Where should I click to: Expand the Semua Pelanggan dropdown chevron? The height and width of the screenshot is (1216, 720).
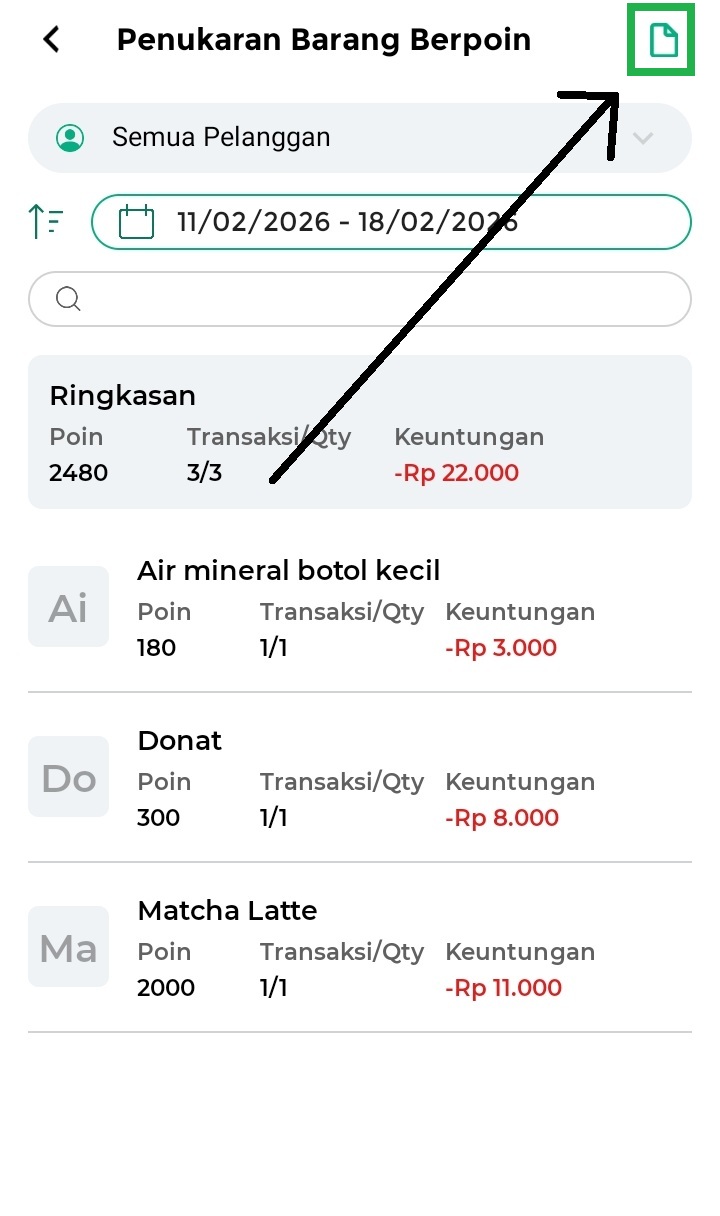tap(643, 138)
